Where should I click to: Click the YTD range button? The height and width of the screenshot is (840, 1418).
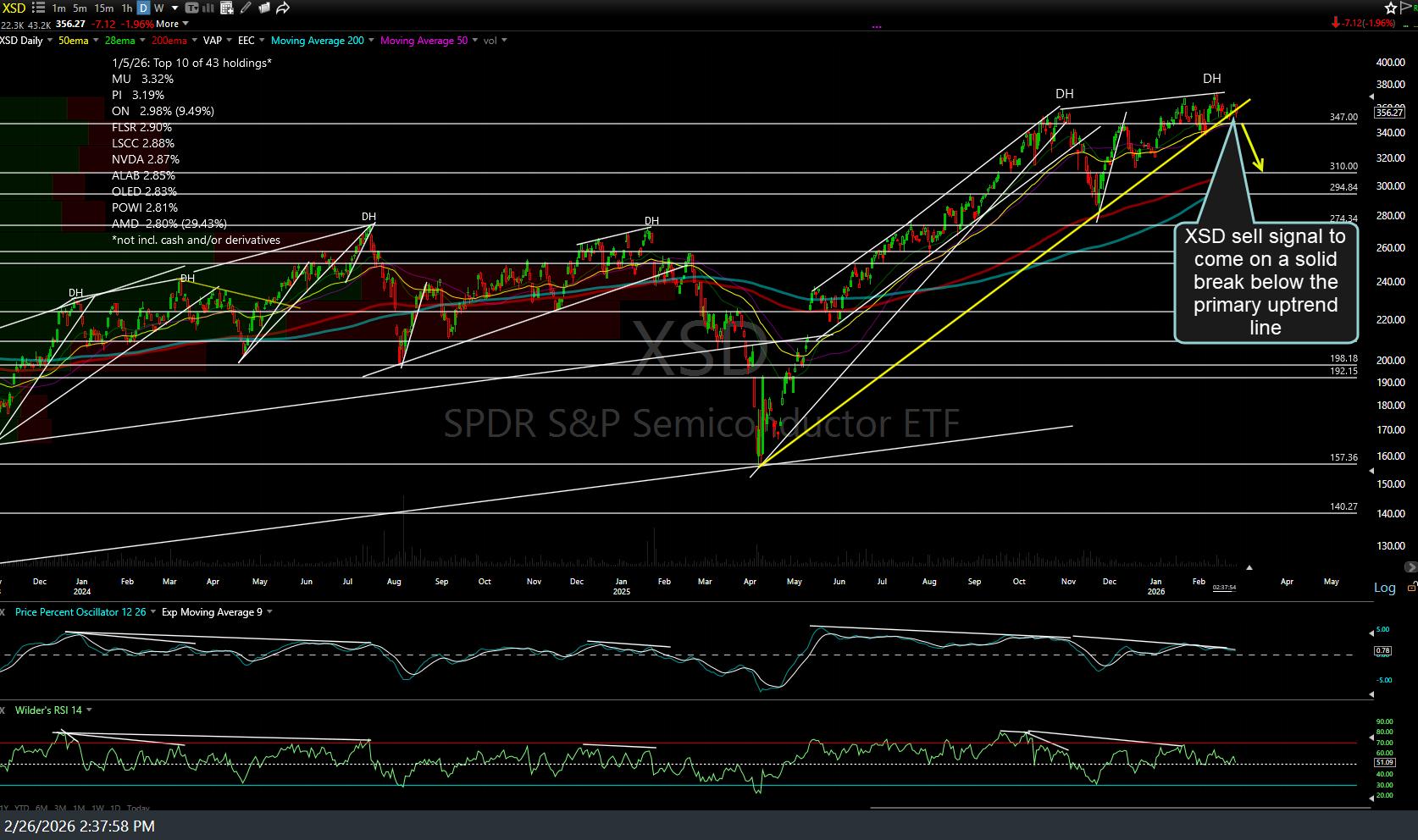pyautogui.click(x=22, y=808)
